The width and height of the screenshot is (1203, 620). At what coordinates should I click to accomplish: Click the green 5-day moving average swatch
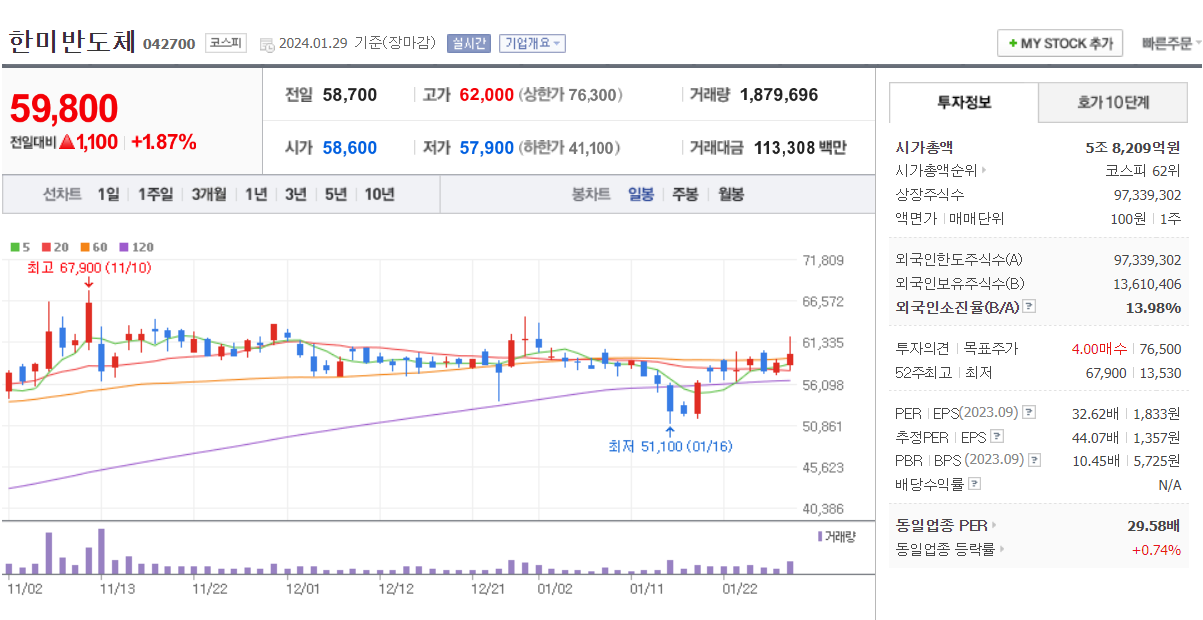14,246
